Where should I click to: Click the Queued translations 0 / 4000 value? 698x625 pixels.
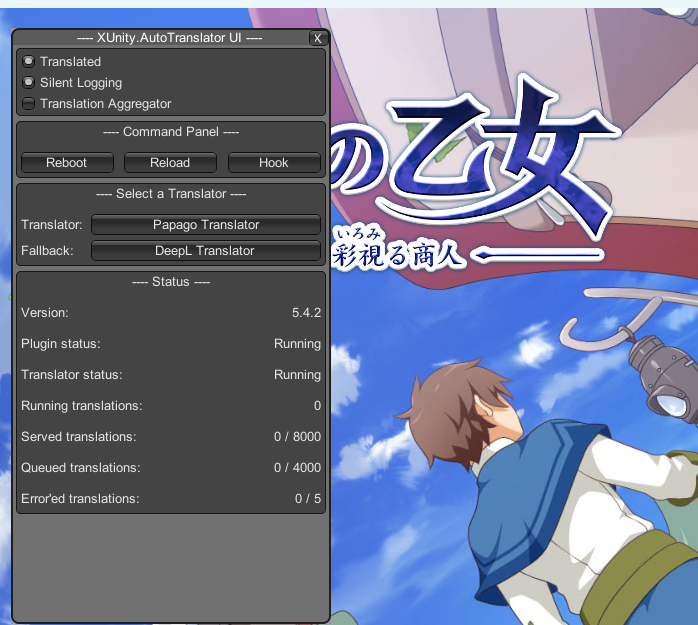[297, 467]
